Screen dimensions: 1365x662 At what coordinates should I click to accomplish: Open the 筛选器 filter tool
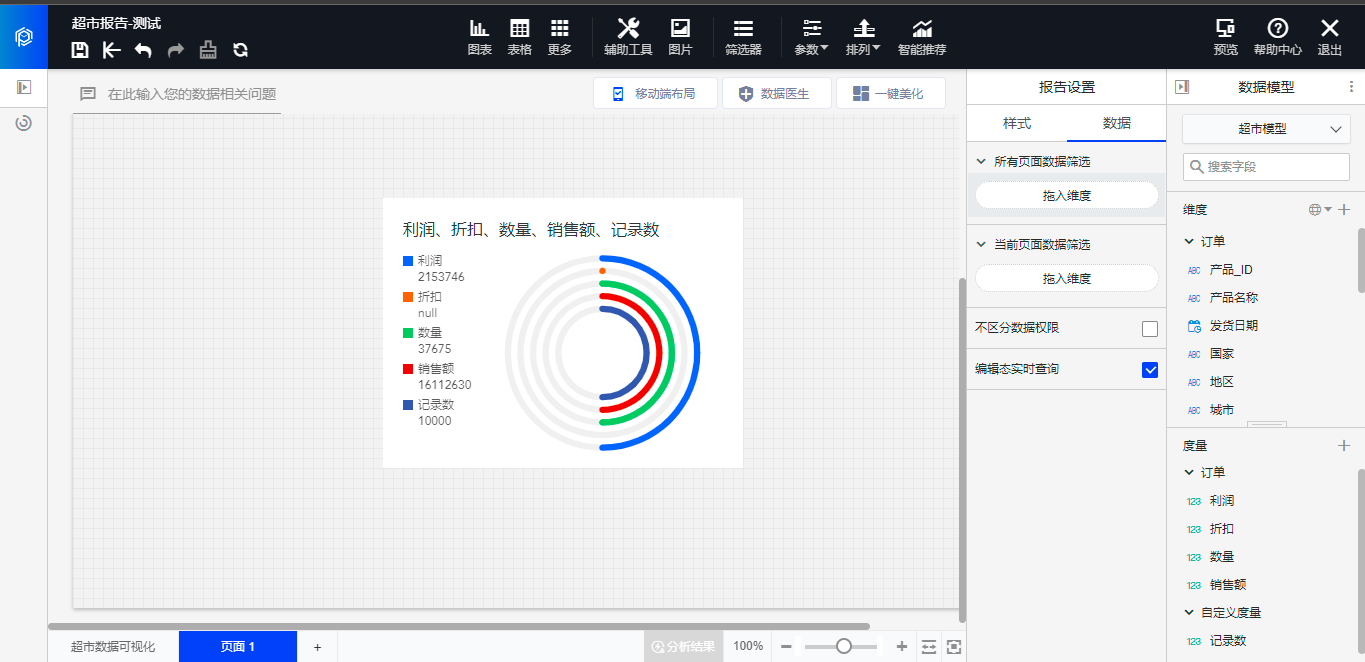pos(743,36)
